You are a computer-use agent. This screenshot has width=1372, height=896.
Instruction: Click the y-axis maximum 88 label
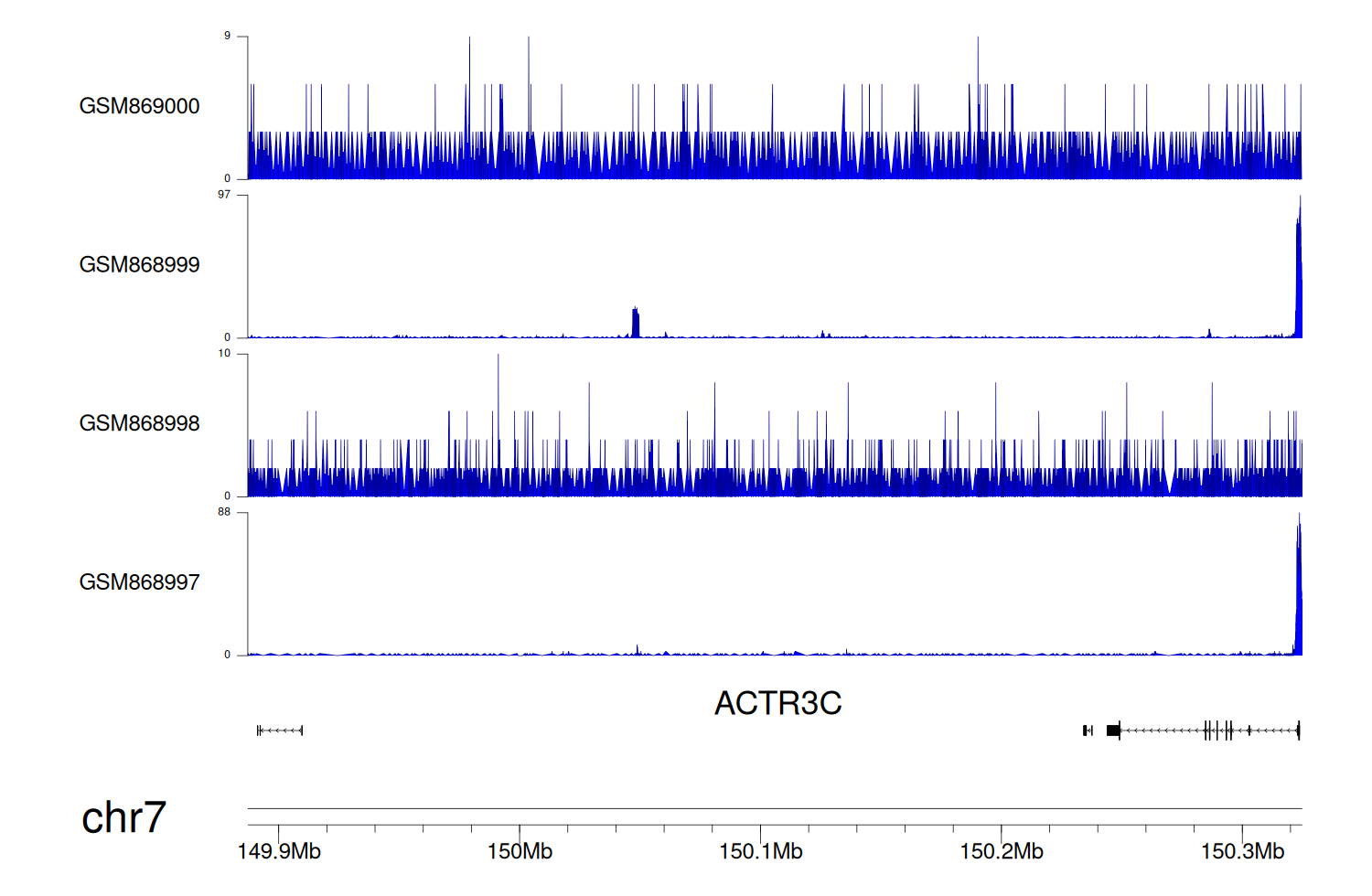224,512
